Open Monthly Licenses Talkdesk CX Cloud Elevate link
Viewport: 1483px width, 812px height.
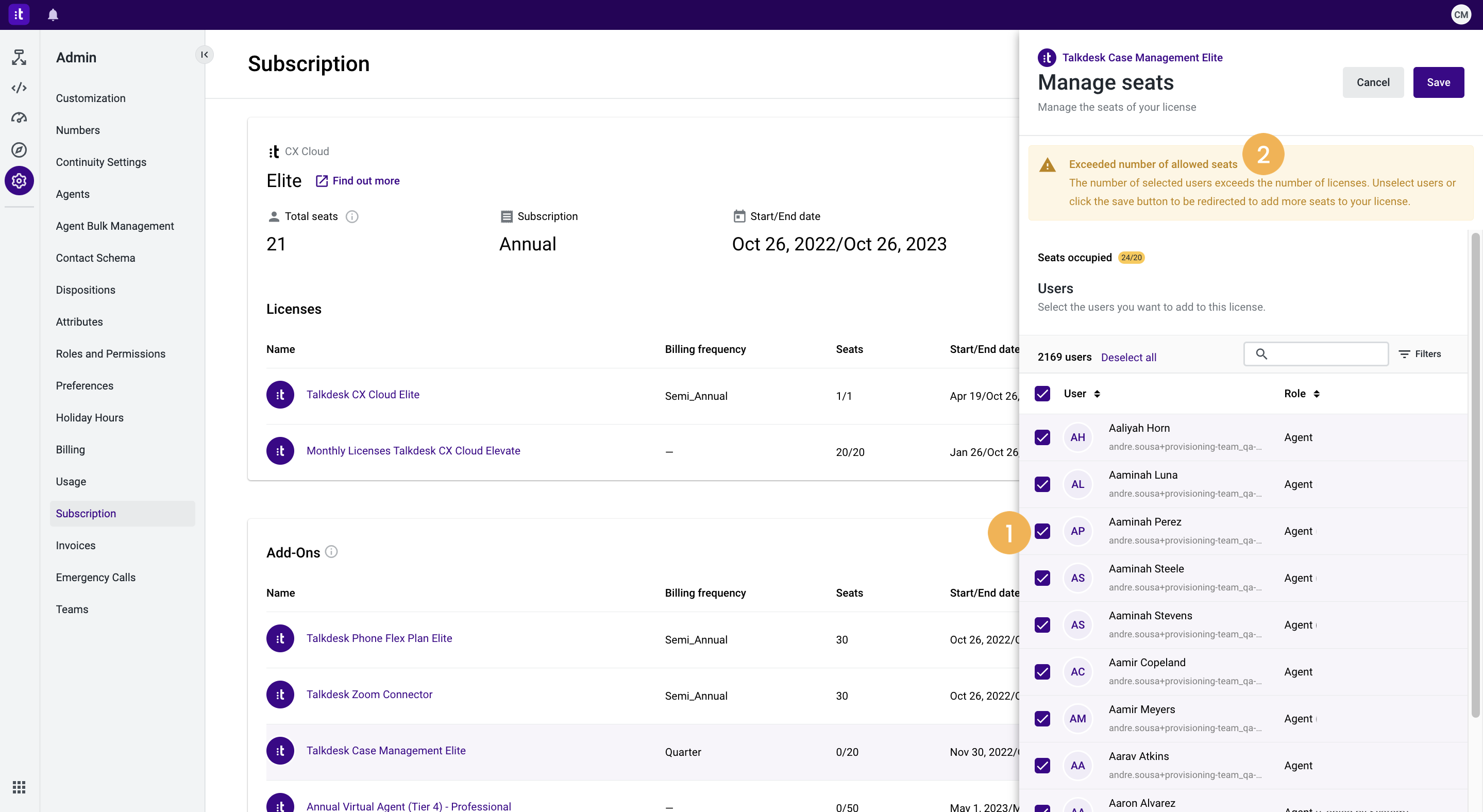413,451
